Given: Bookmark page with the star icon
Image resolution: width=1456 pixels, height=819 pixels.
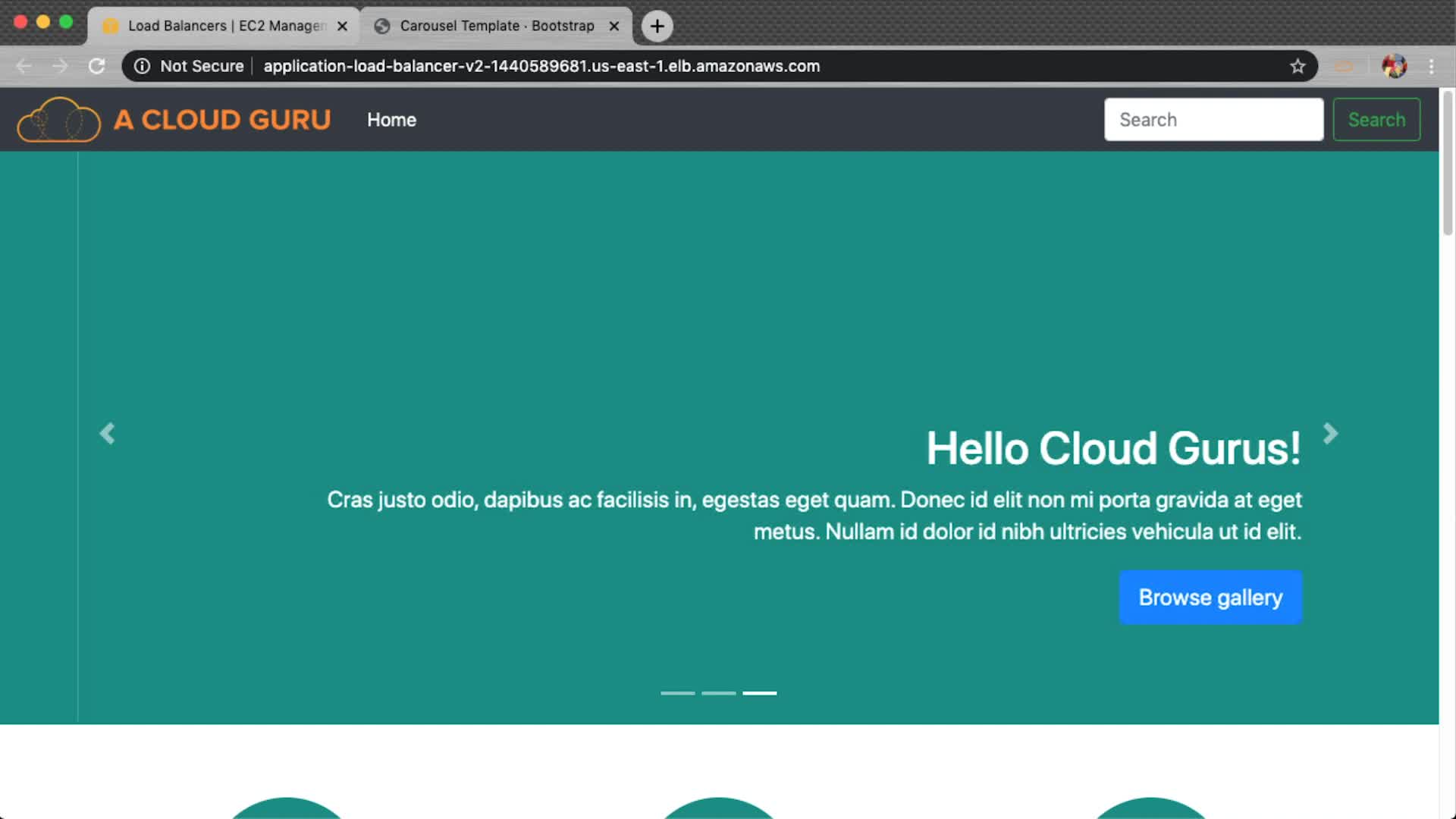Looking at the screenshot, I should (1298, 66).
